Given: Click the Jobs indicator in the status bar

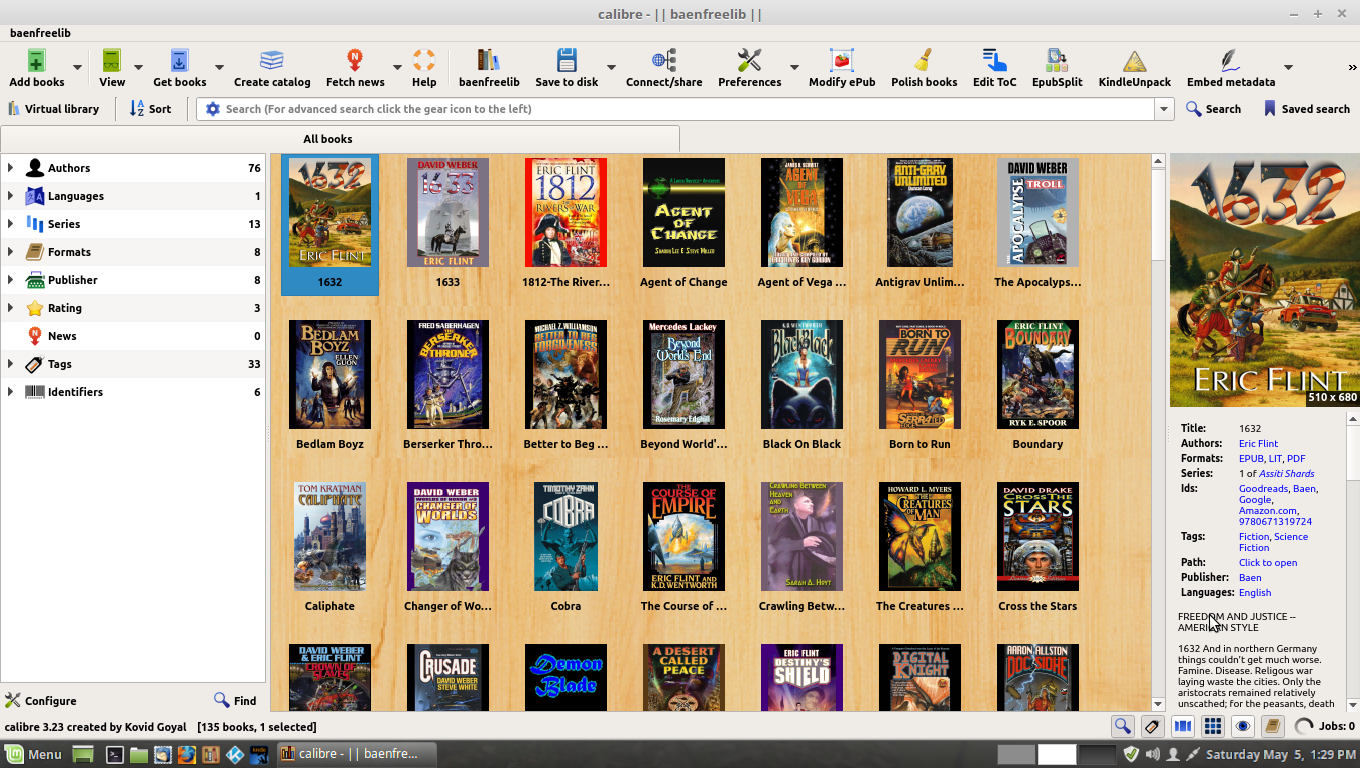Looking at the screenshot, I should tap(1325, 727).
